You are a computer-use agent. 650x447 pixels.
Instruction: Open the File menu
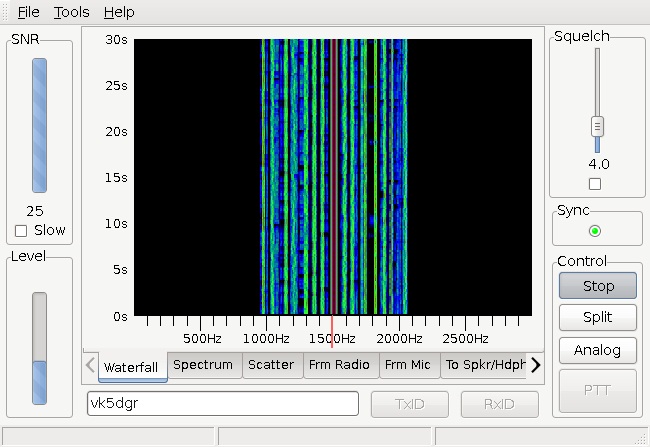click(x=28, y=12)
